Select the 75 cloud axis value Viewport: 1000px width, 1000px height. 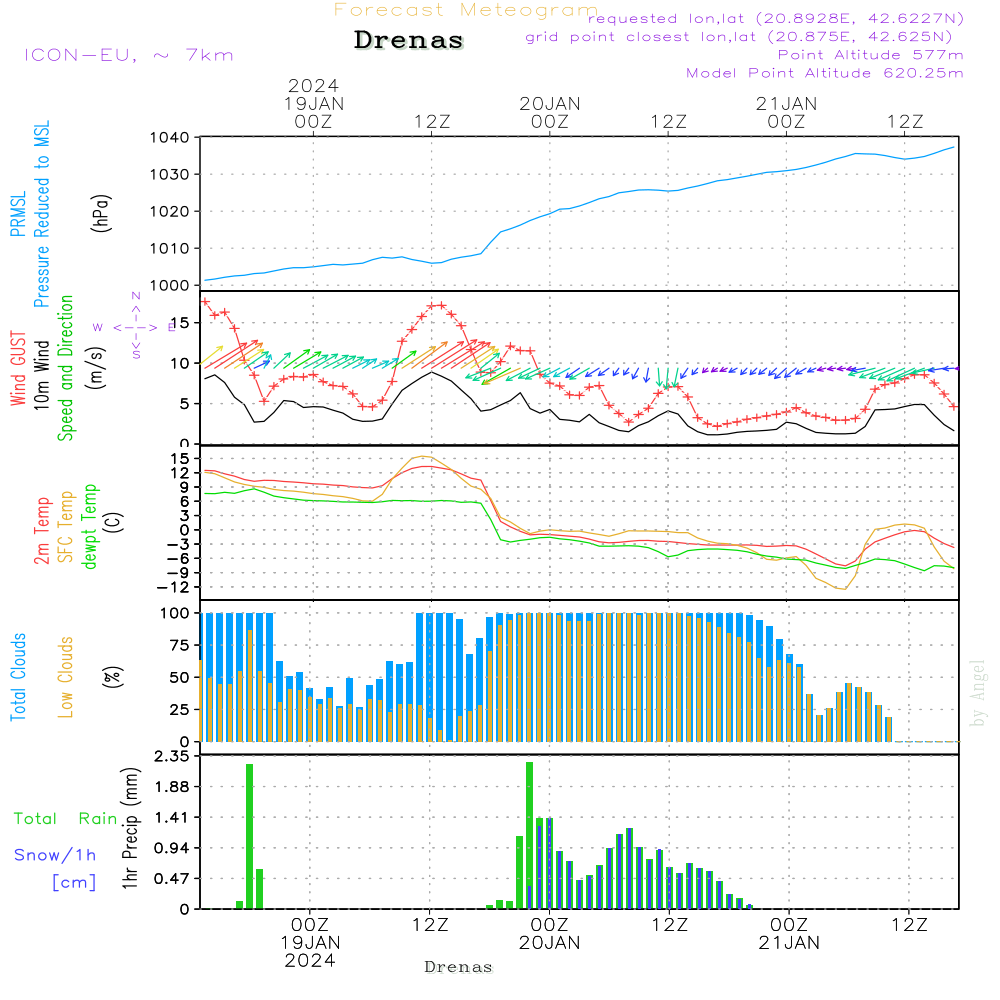pos(179,645)
